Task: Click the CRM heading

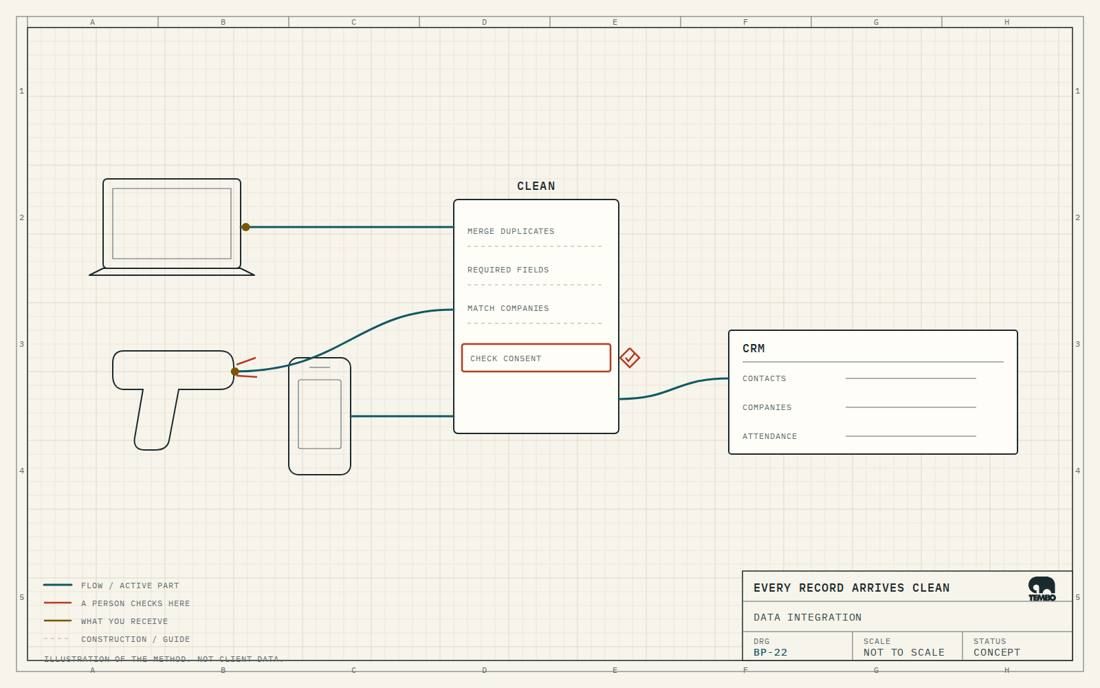Action: [753, 348]
